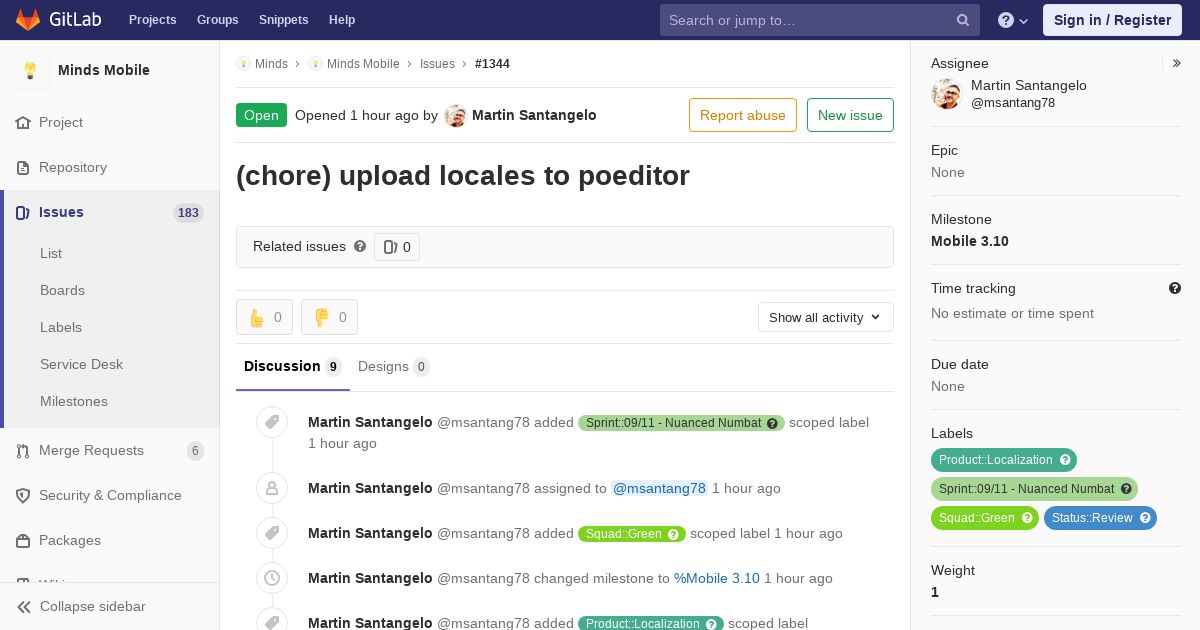This screenshot has height=630, width=1200.
Task: Toggle the thumbs down reaction
Action: coord(329,317)
